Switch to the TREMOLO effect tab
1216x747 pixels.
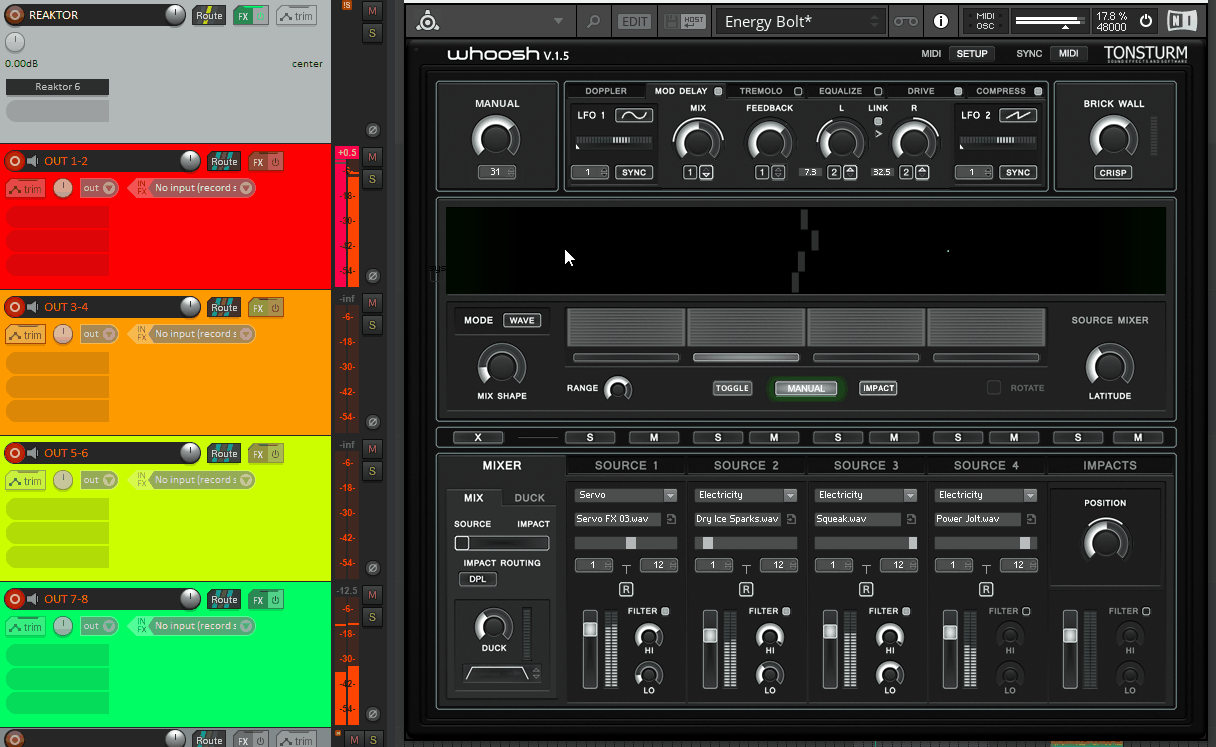pos(761,91)
